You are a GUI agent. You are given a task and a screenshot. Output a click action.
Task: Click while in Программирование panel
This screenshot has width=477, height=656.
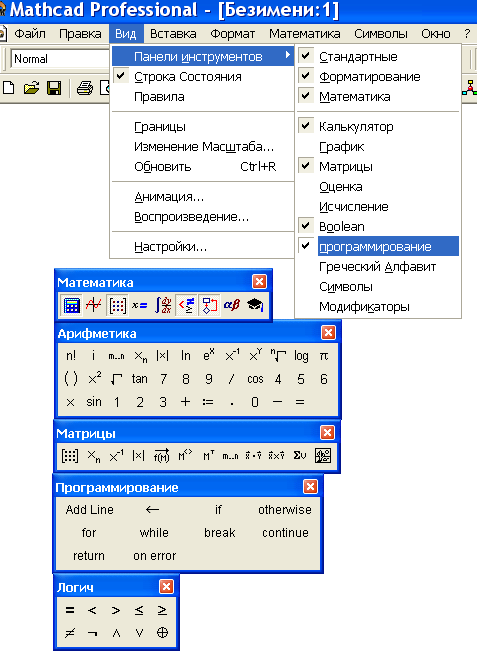tap(154, 533)
